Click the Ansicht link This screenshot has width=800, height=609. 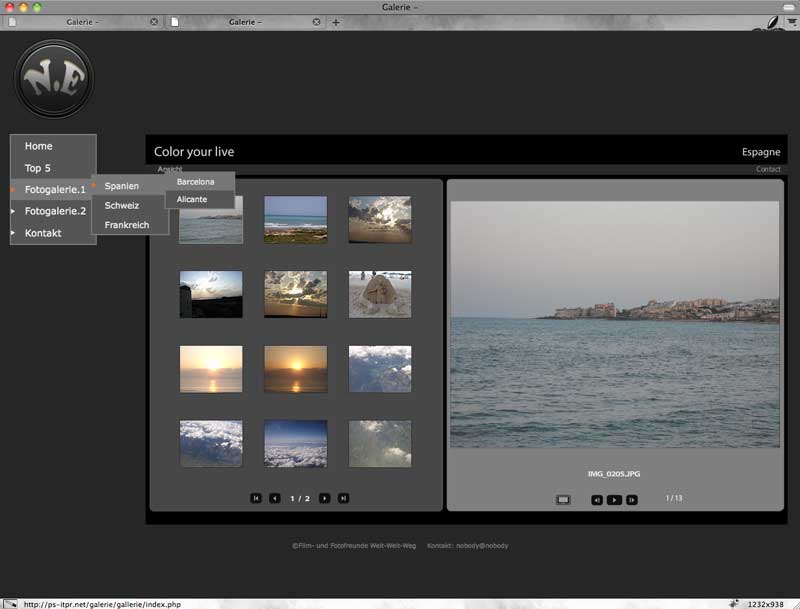[x=170, y=169]
